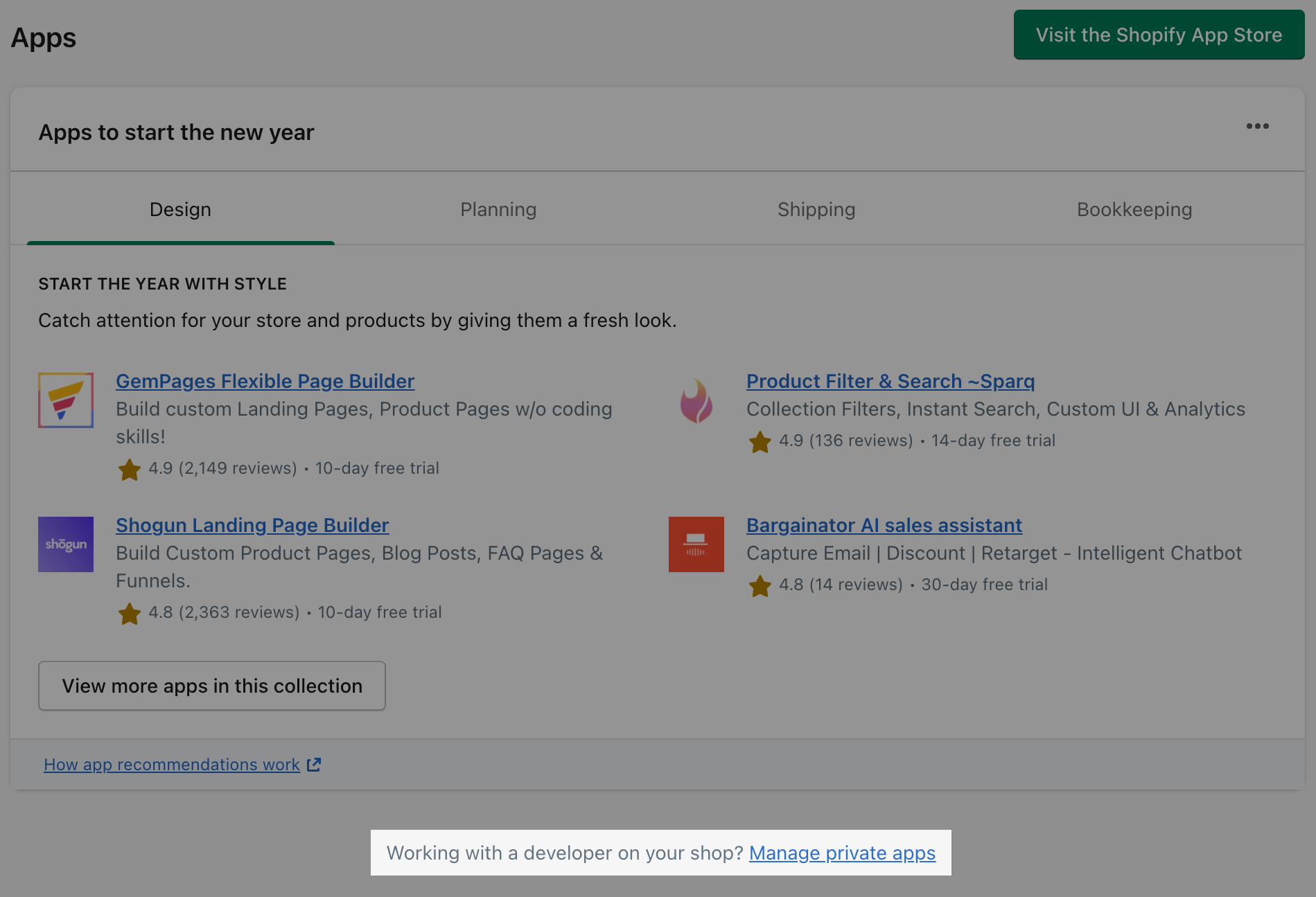Click 'START THE YEAR WITH STYLE' subheading
The width and height of the screenshot is (1316, 897).
coord(163,284)
